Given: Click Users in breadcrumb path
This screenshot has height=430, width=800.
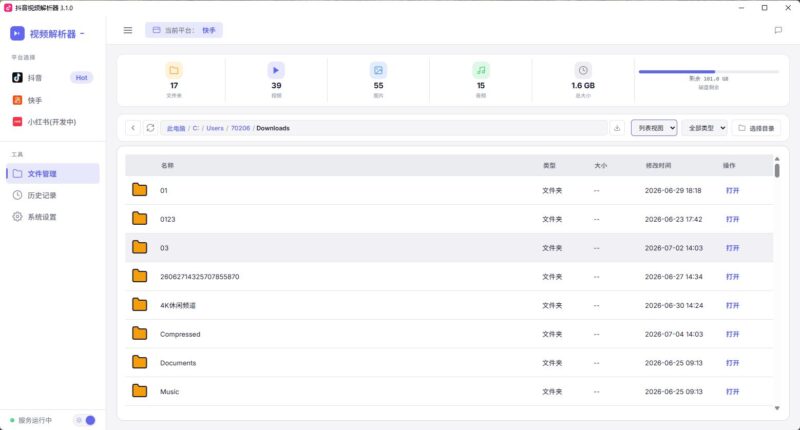Looking at the screenshot, I should 215,128.
